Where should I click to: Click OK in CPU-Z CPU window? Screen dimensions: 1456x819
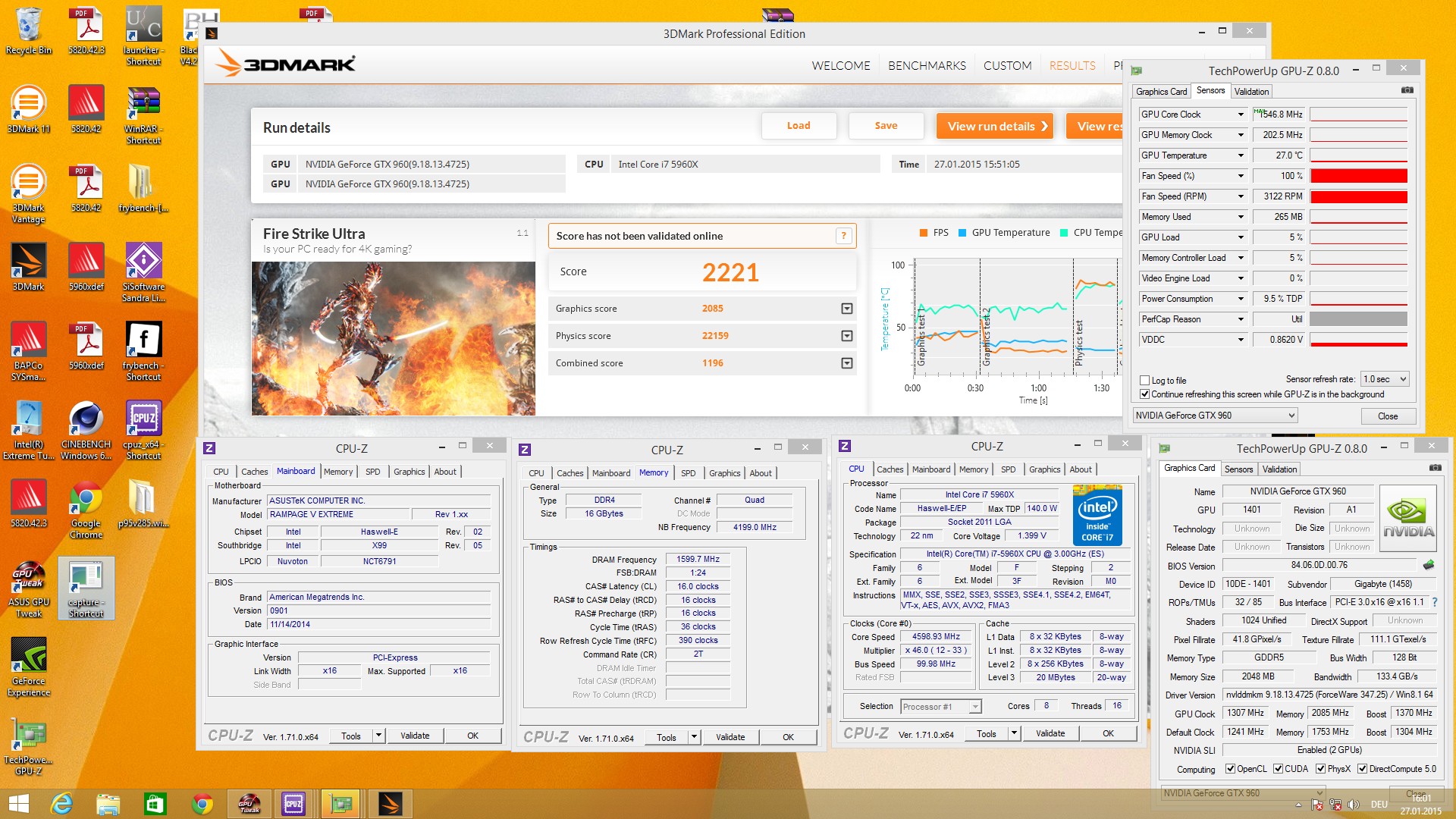tap(1108, 733)
